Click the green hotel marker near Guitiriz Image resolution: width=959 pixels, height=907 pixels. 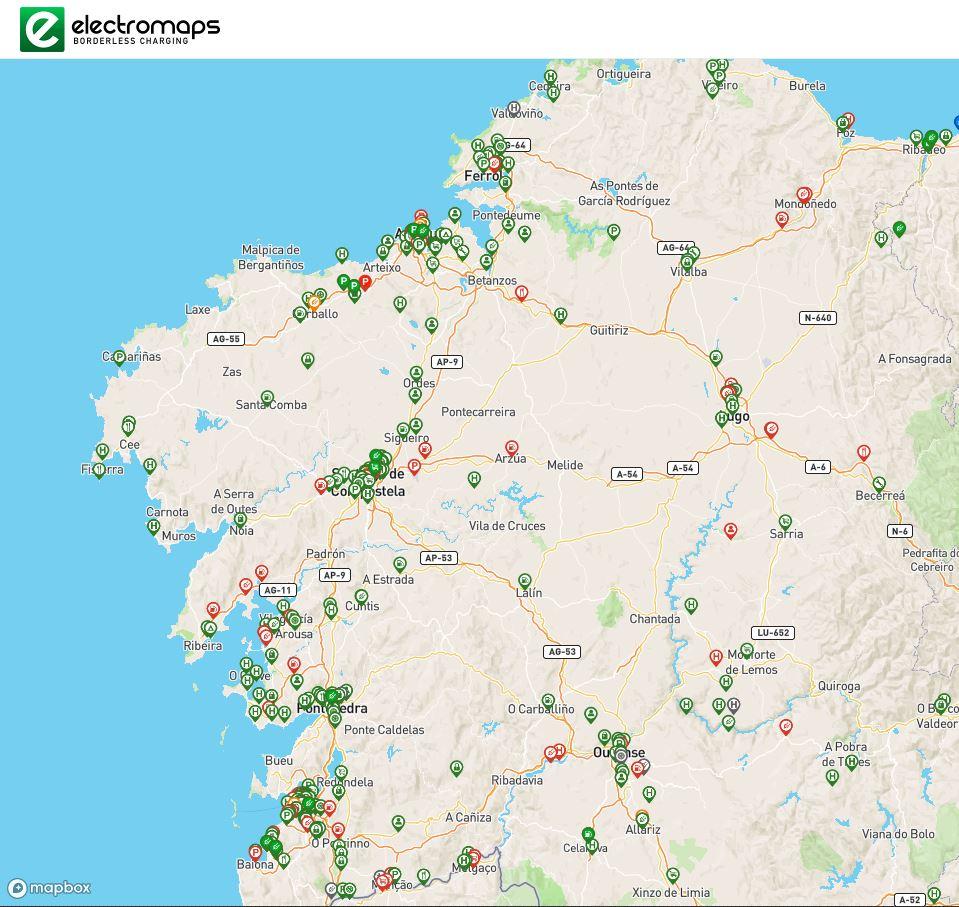click(561, 315)
